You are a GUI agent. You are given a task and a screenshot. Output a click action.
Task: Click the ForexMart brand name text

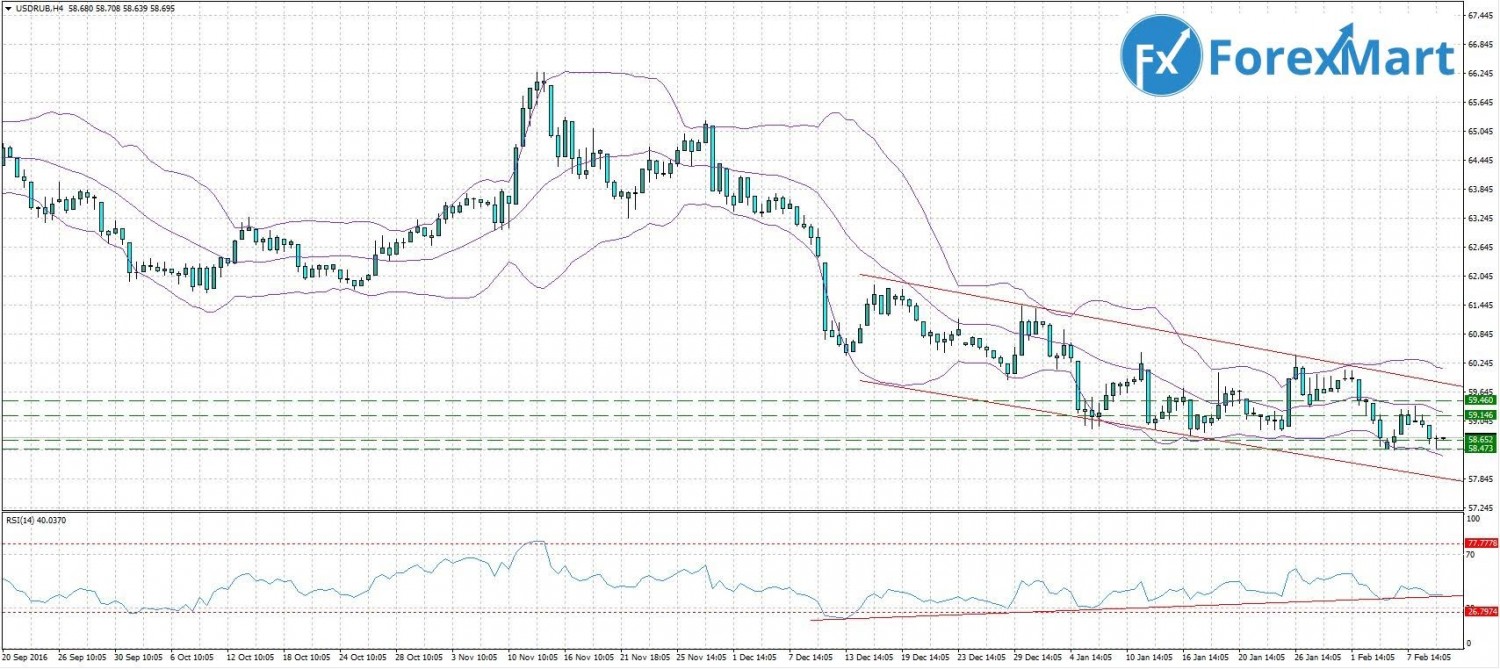(1330, 57)
